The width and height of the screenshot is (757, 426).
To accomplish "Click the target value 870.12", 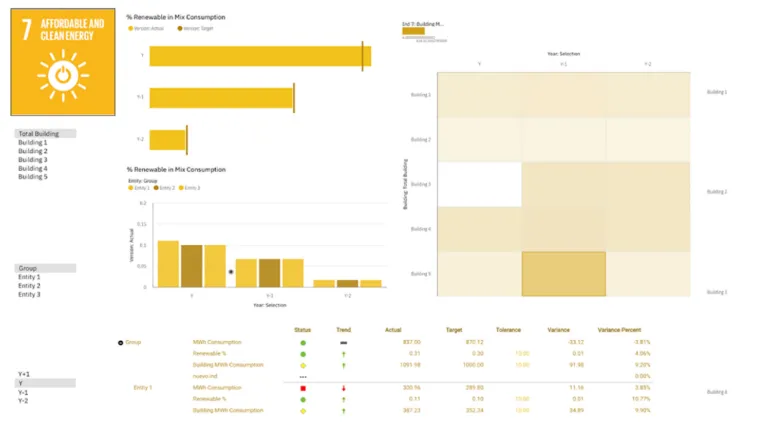I will pos(475,342).
